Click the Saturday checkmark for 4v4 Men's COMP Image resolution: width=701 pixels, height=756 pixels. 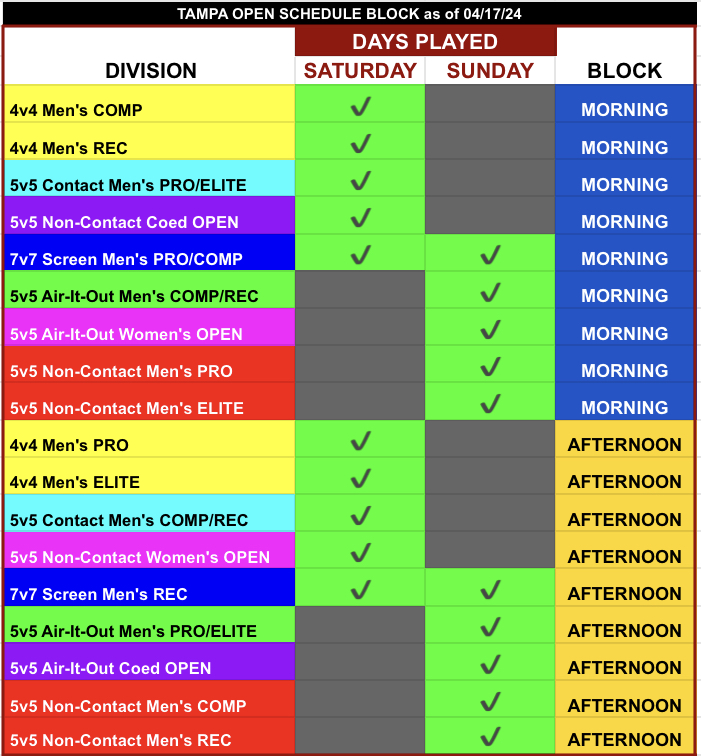pyautogui.click(x=360, y=106)
